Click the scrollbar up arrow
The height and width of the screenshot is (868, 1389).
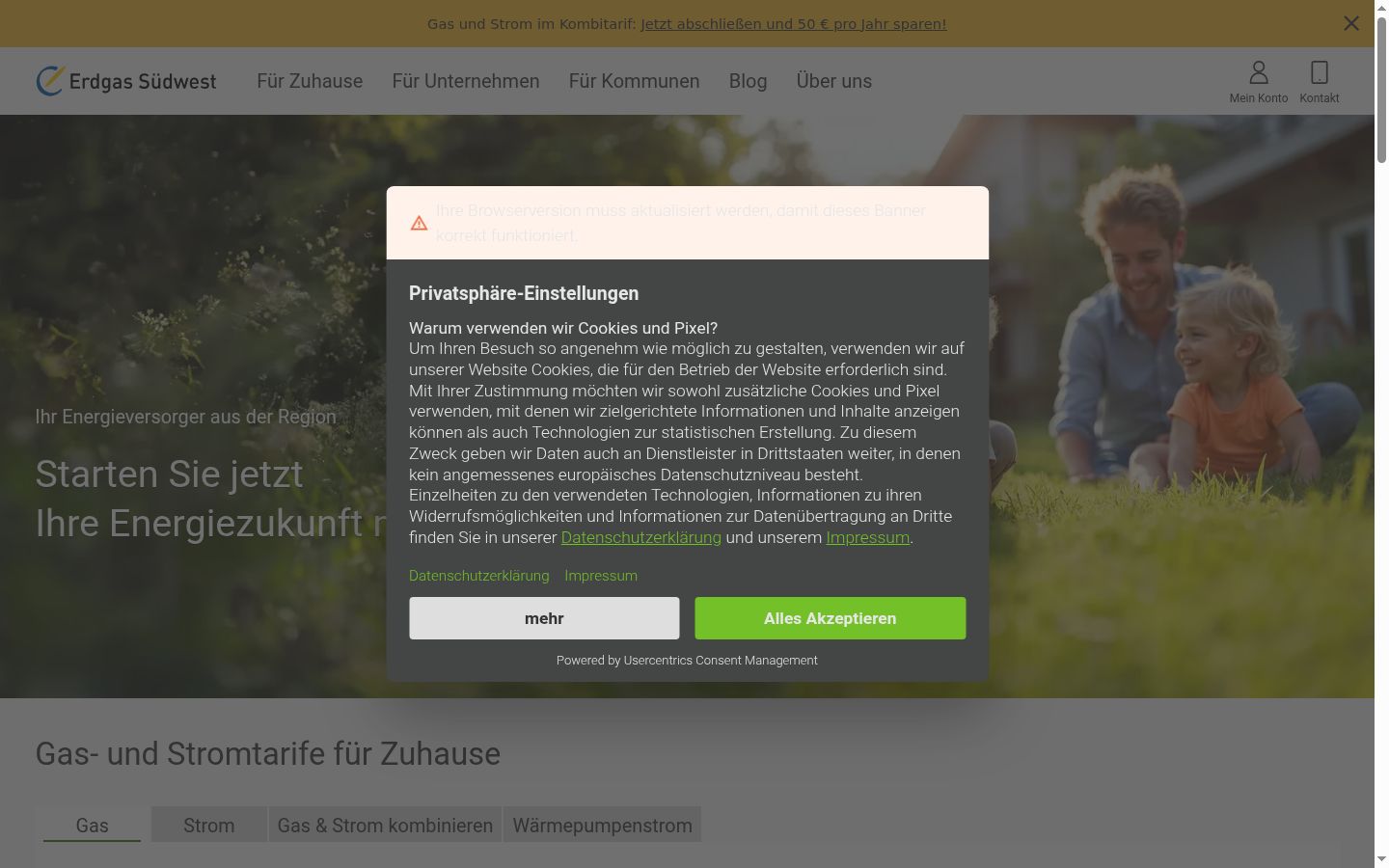click(x=1381, y=7)
